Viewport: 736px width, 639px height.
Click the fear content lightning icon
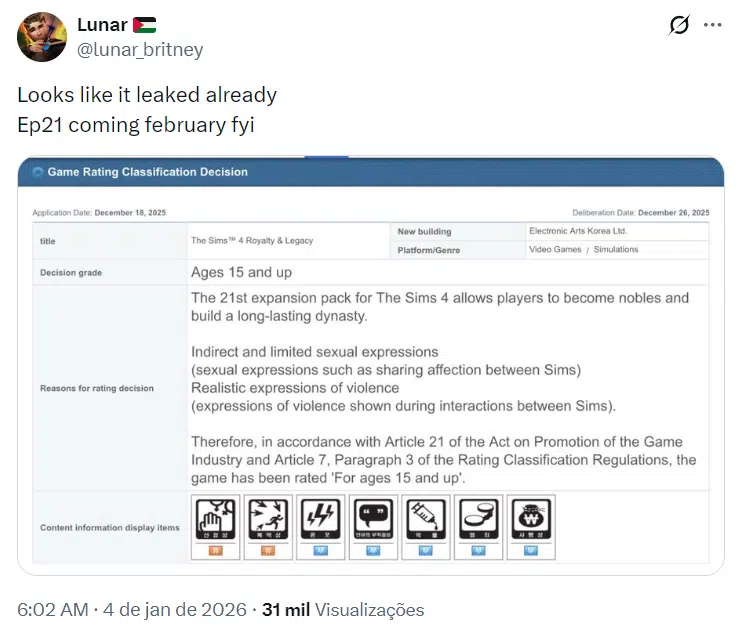(321, 521)
